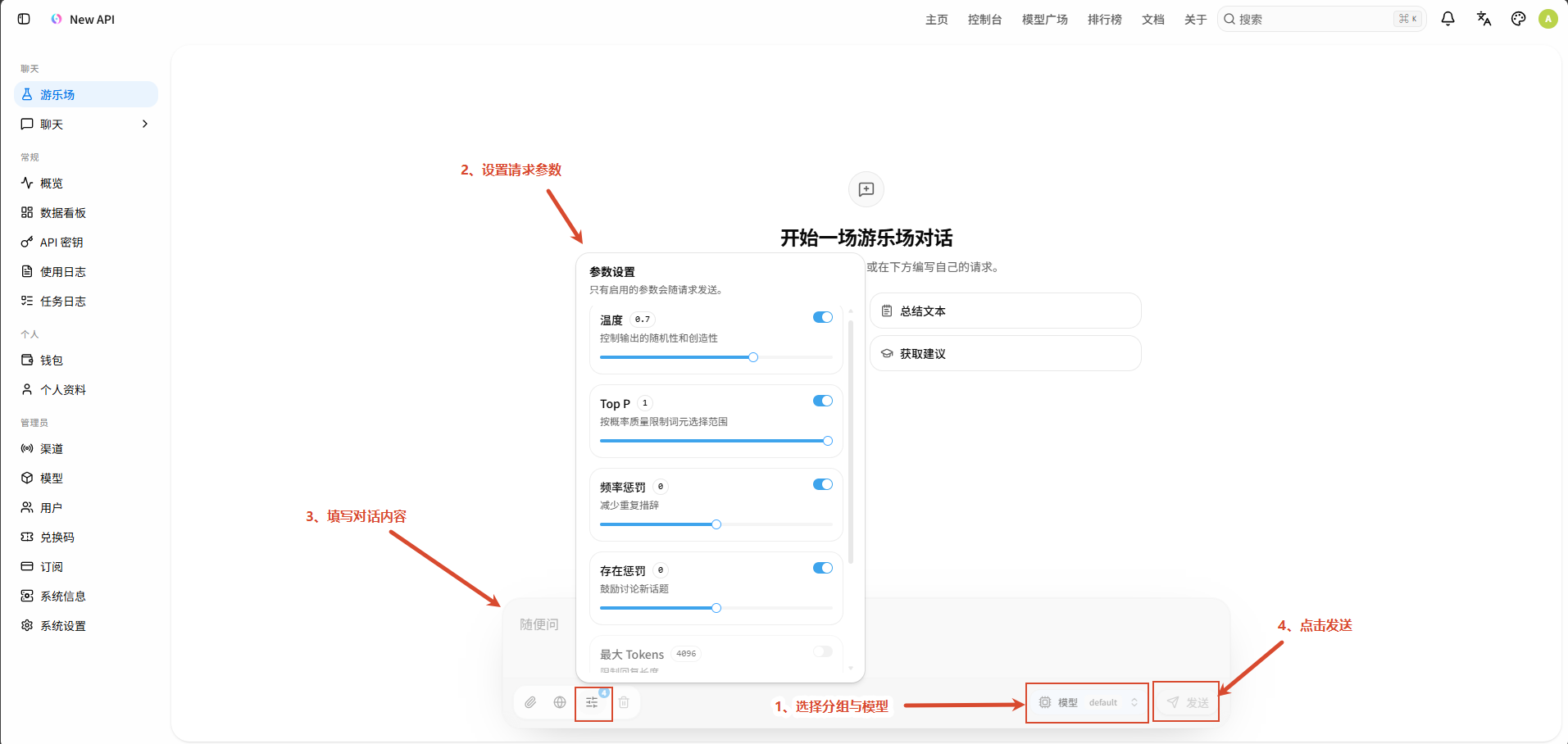Turn off 存在惩罚 switch
The image size is (1568, 744).
click(823, 568)
